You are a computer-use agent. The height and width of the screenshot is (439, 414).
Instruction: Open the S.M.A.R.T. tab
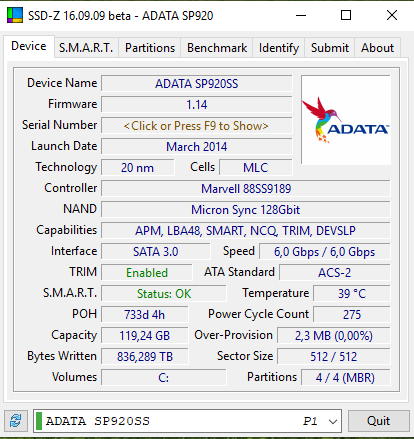coord(86,48)
